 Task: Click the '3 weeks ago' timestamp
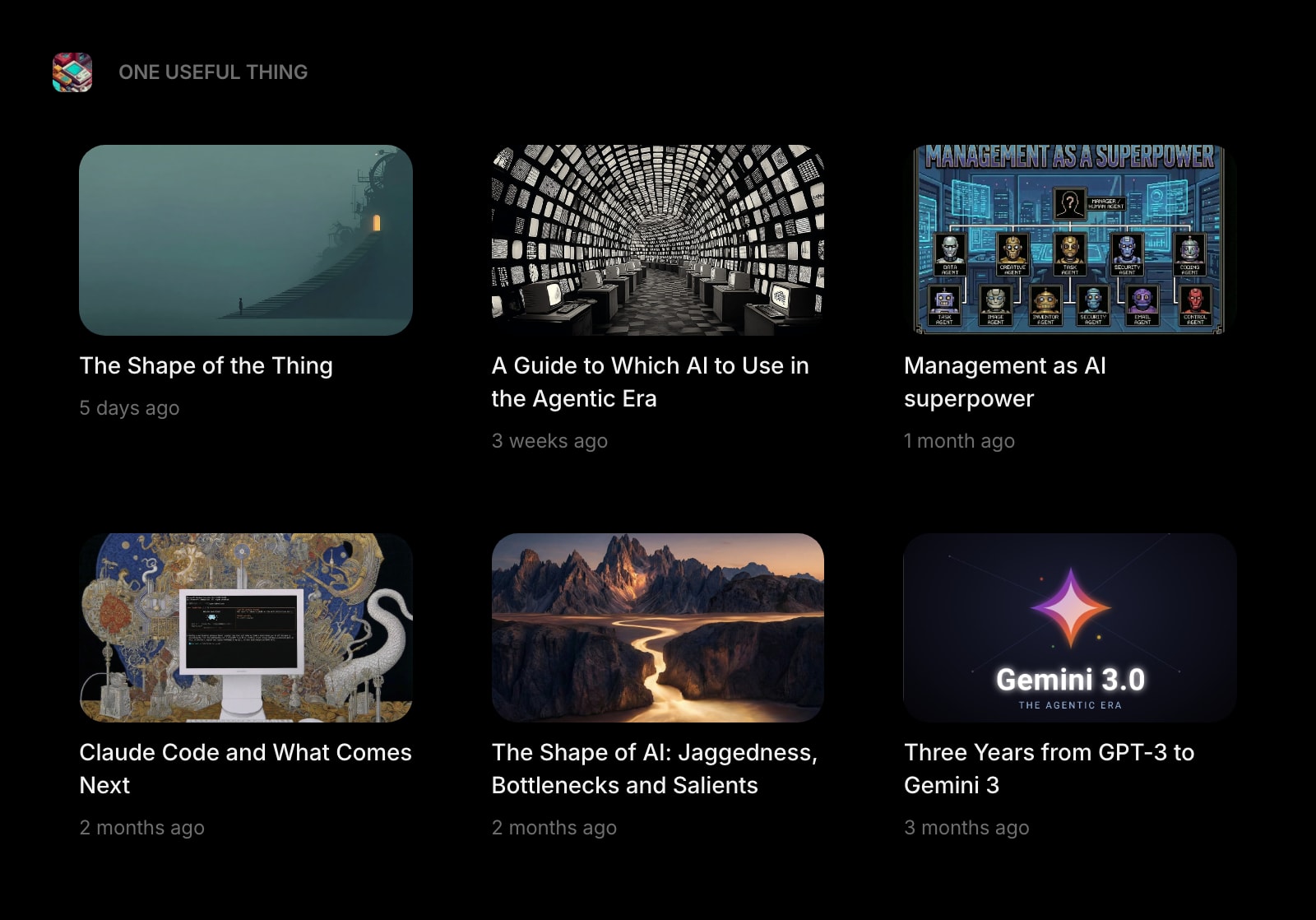(x=549, y=441)
